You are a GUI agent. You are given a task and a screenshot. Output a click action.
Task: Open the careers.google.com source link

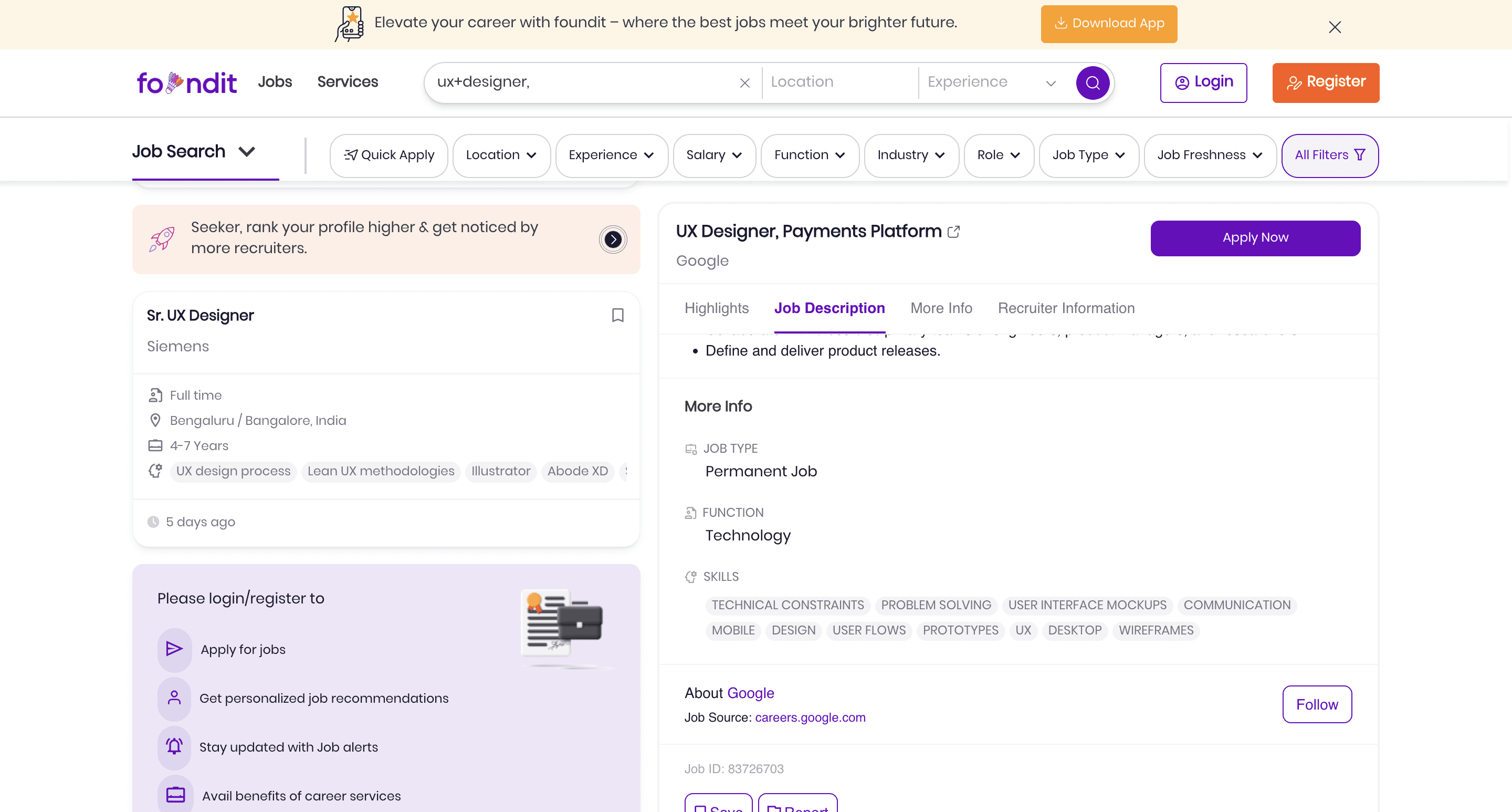point(810,717)
